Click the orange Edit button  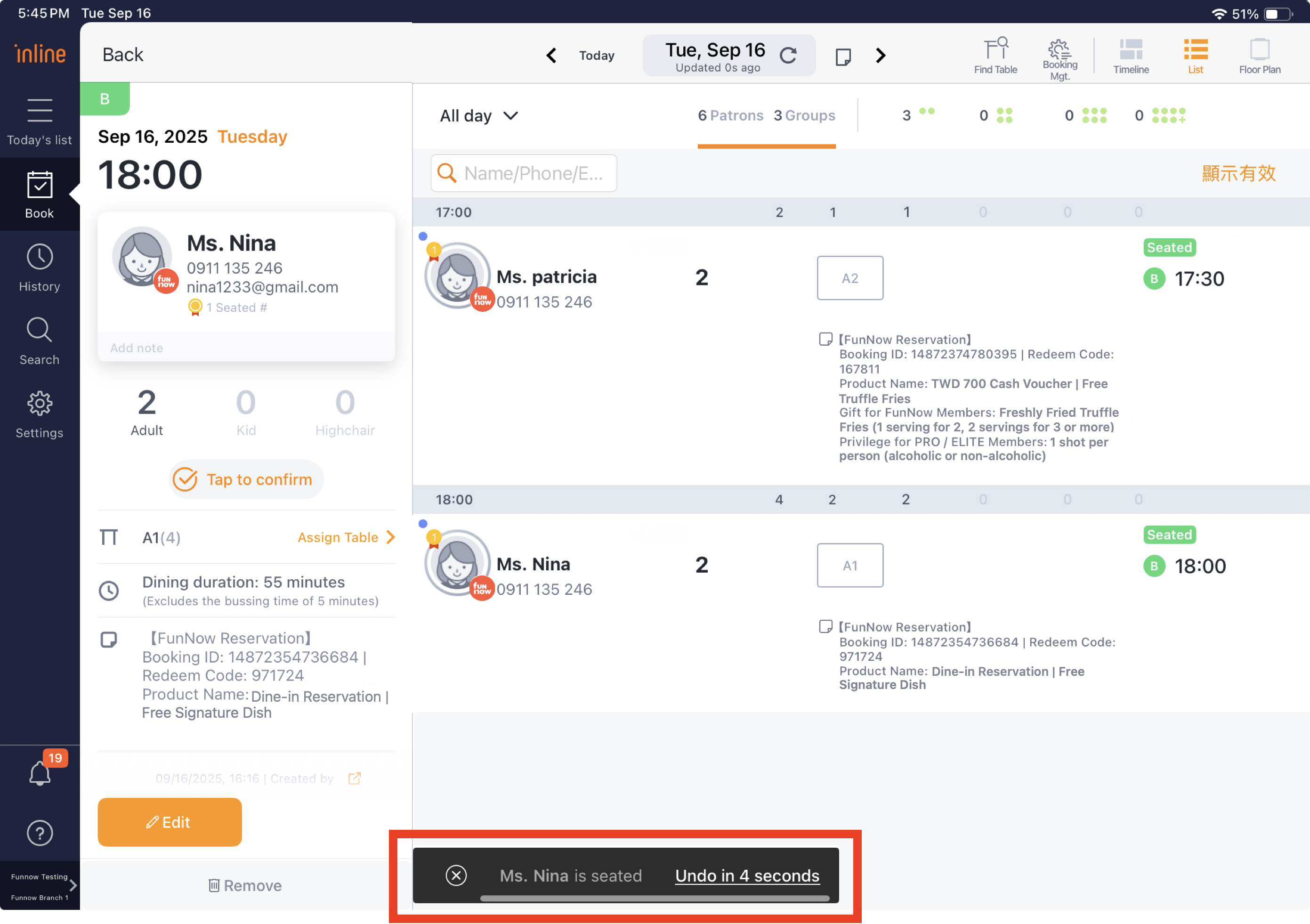tap(170, 822)
